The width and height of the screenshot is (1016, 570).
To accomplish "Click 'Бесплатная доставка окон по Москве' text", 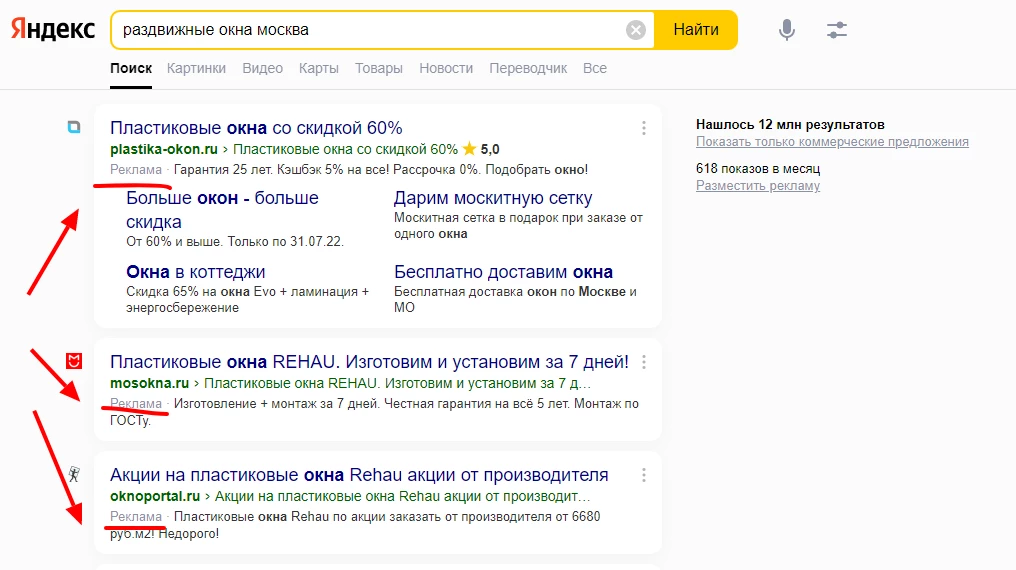I will point(515,299).
